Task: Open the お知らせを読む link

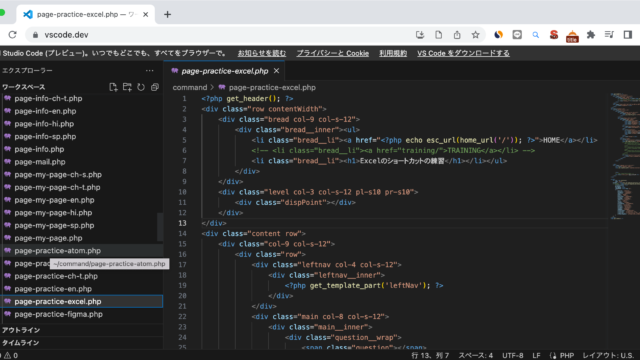Action: click(262, 53)
